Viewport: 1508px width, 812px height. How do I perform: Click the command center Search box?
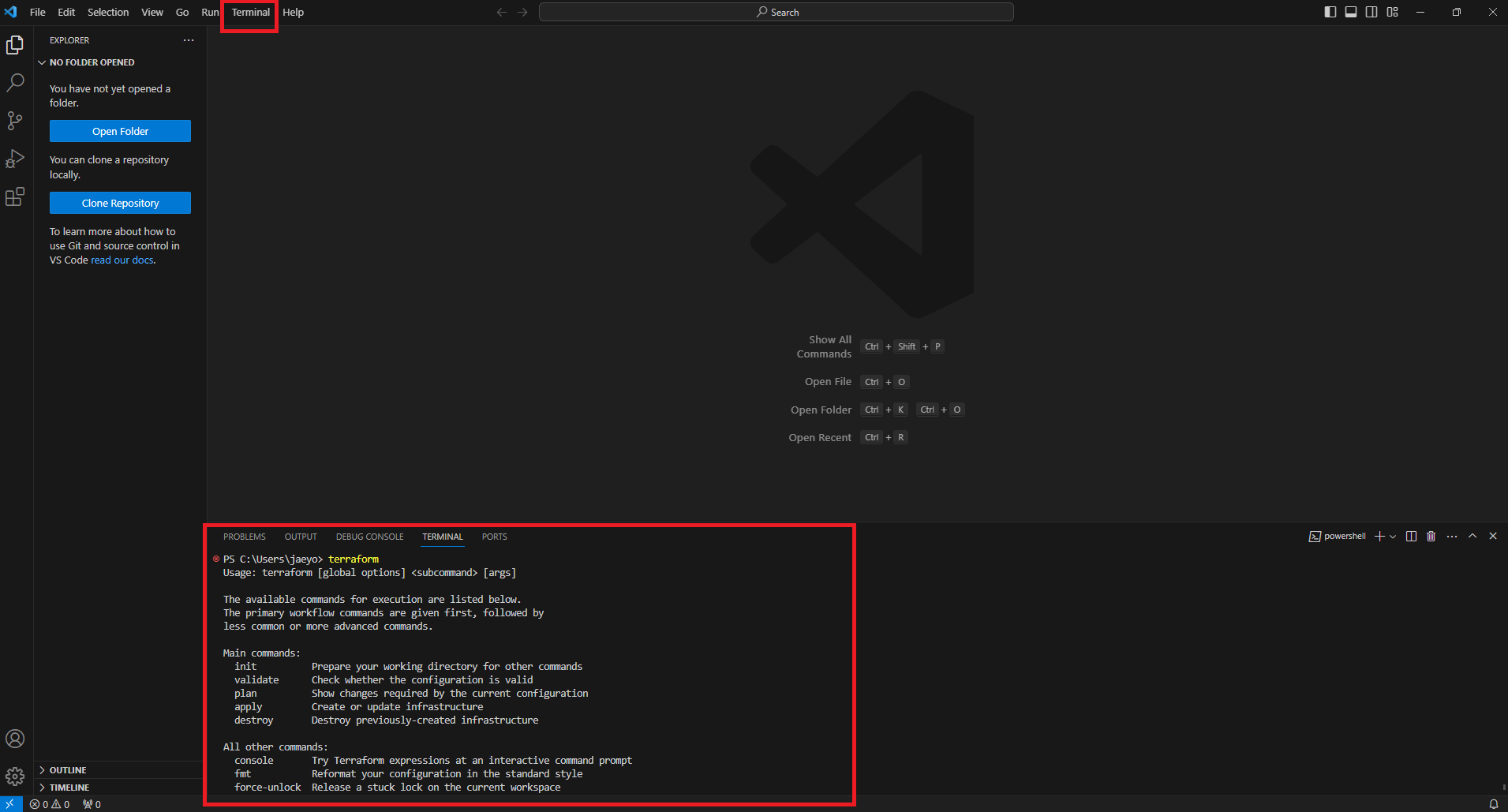[x=776, y=12]
